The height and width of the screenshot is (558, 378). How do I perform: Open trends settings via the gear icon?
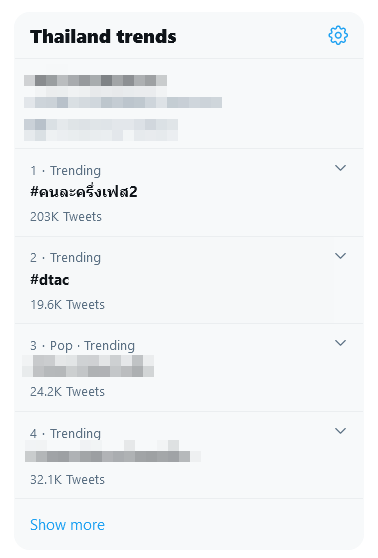tap(338, 35)
